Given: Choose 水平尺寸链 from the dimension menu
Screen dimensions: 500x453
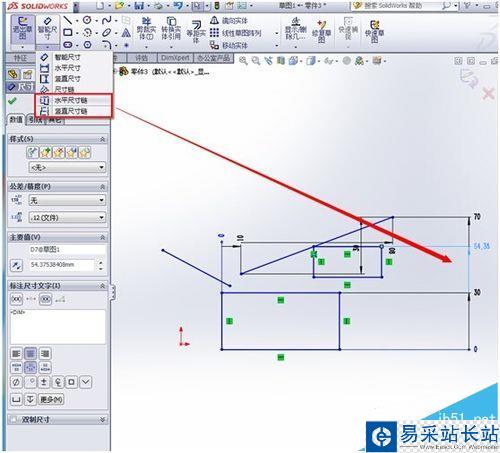Looking at the screenshot, I should (71, 100).
